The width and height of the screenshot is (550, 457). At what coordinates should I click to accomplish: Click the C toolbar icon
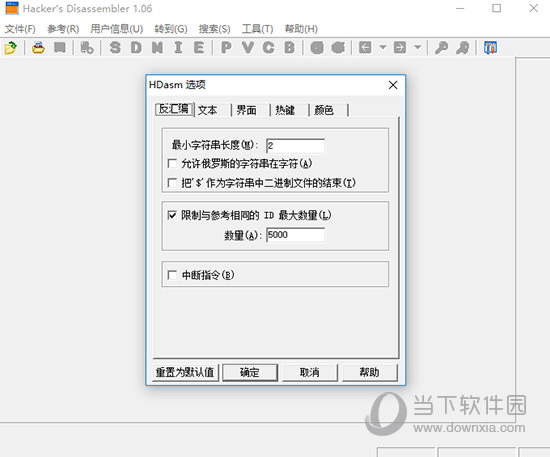[268, 47]
